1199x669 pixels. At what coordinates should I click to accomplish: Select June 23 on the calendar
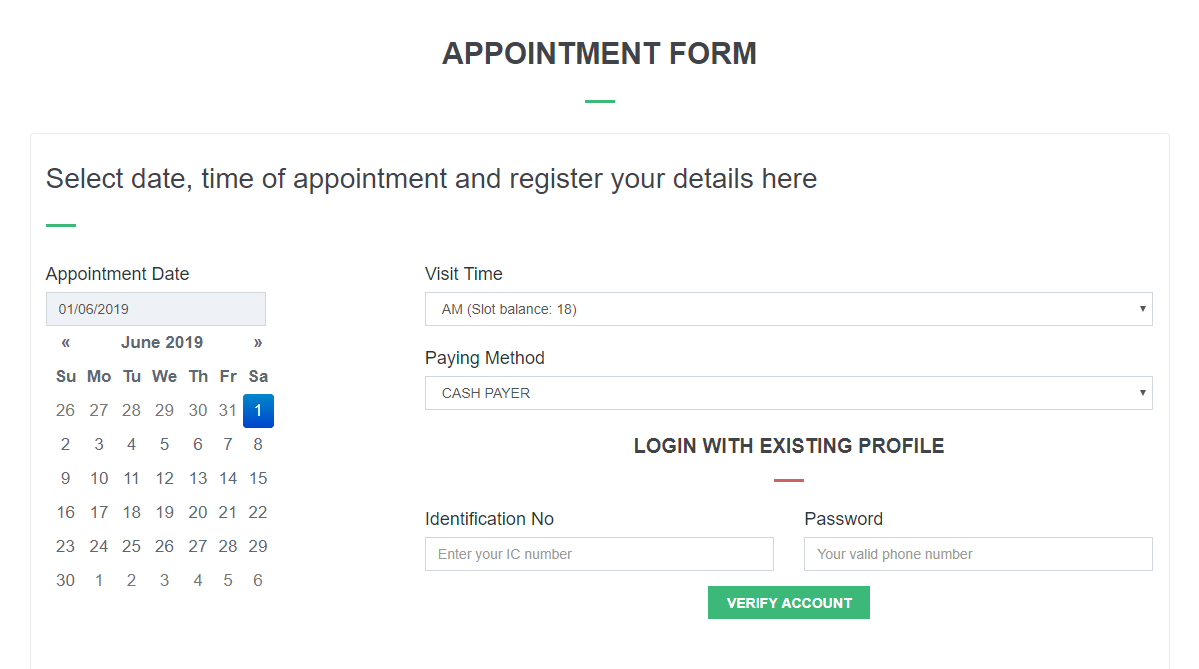pos(65,546)
